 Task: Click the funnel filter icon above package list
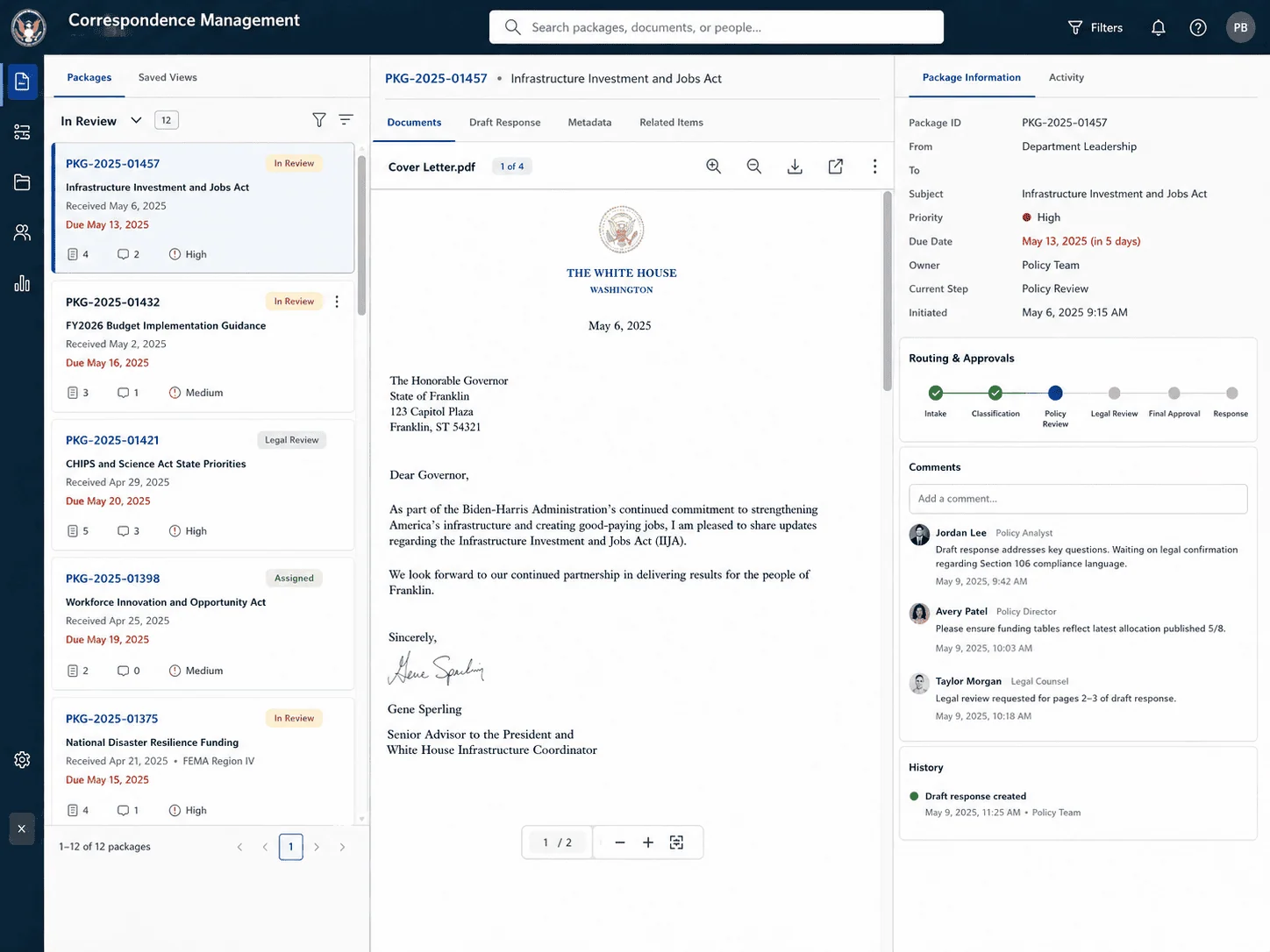pos(319,120)
